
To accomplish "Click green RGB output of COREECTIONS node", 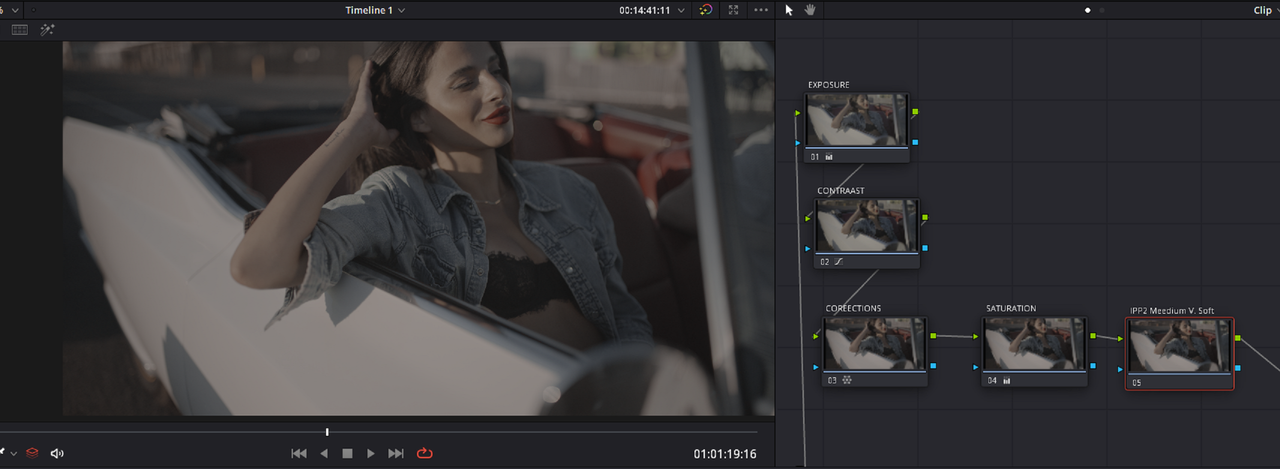I will [933, 336].
